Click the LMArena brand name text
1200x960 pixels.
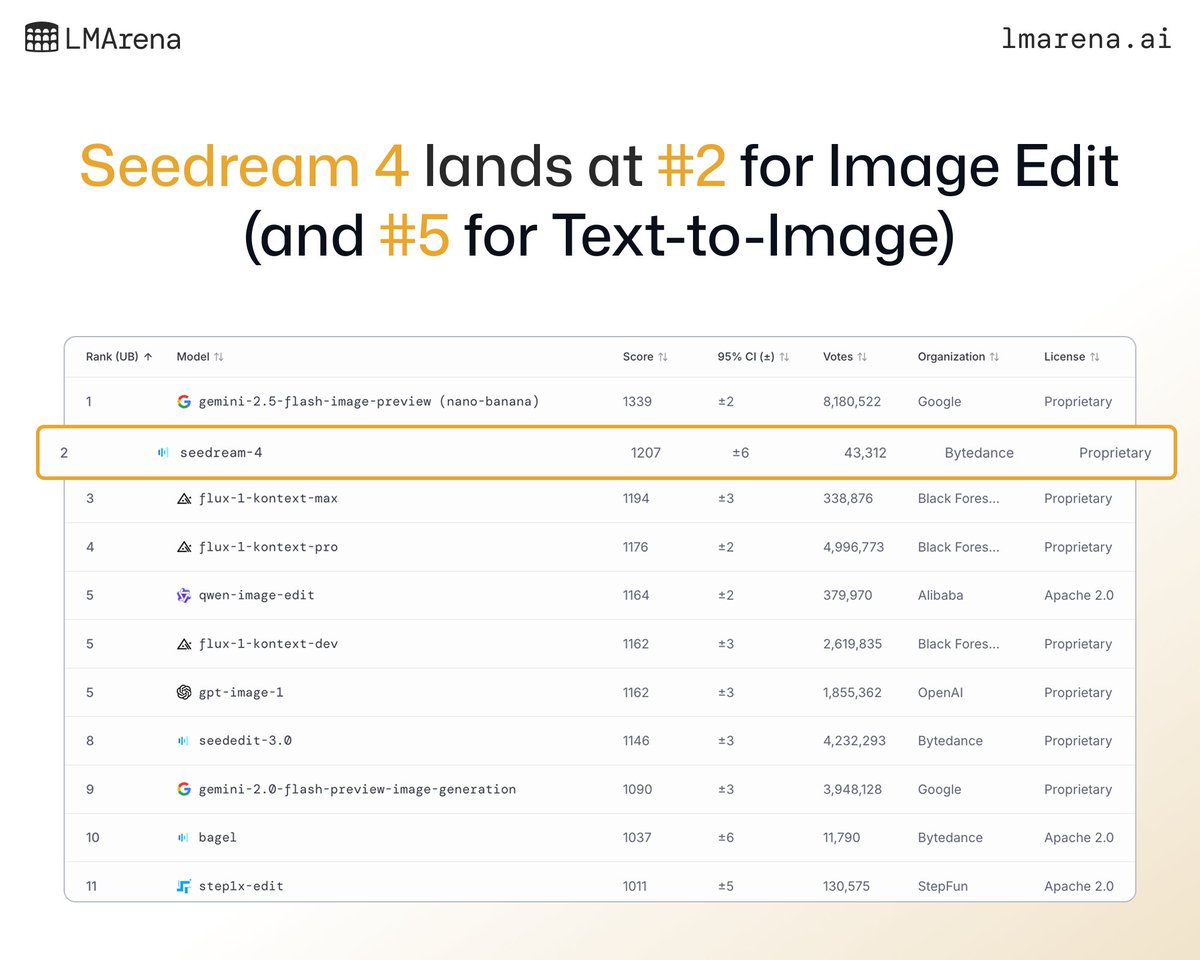(124, 39)
